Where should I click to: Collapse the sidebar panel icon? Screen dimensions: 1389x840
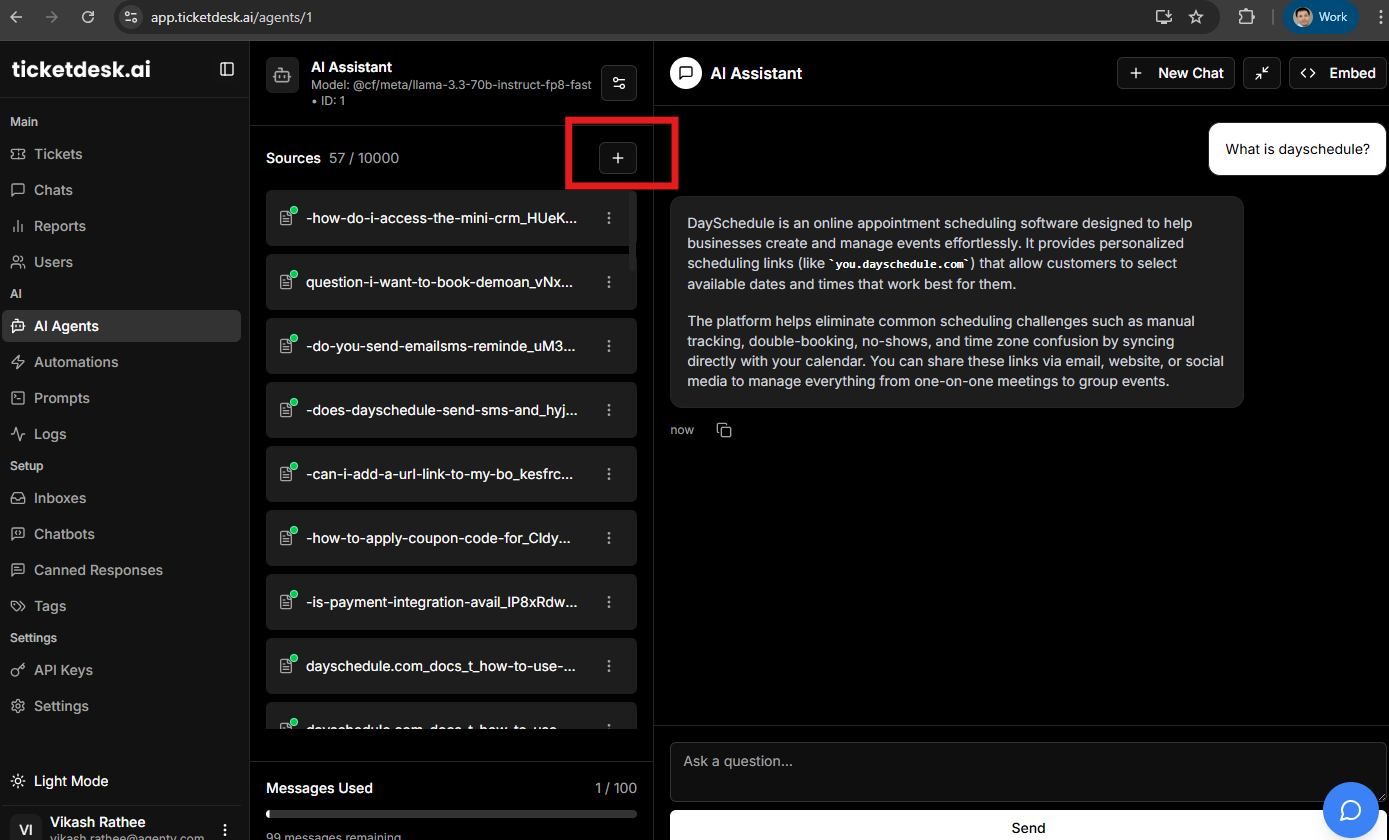(227, 69)
